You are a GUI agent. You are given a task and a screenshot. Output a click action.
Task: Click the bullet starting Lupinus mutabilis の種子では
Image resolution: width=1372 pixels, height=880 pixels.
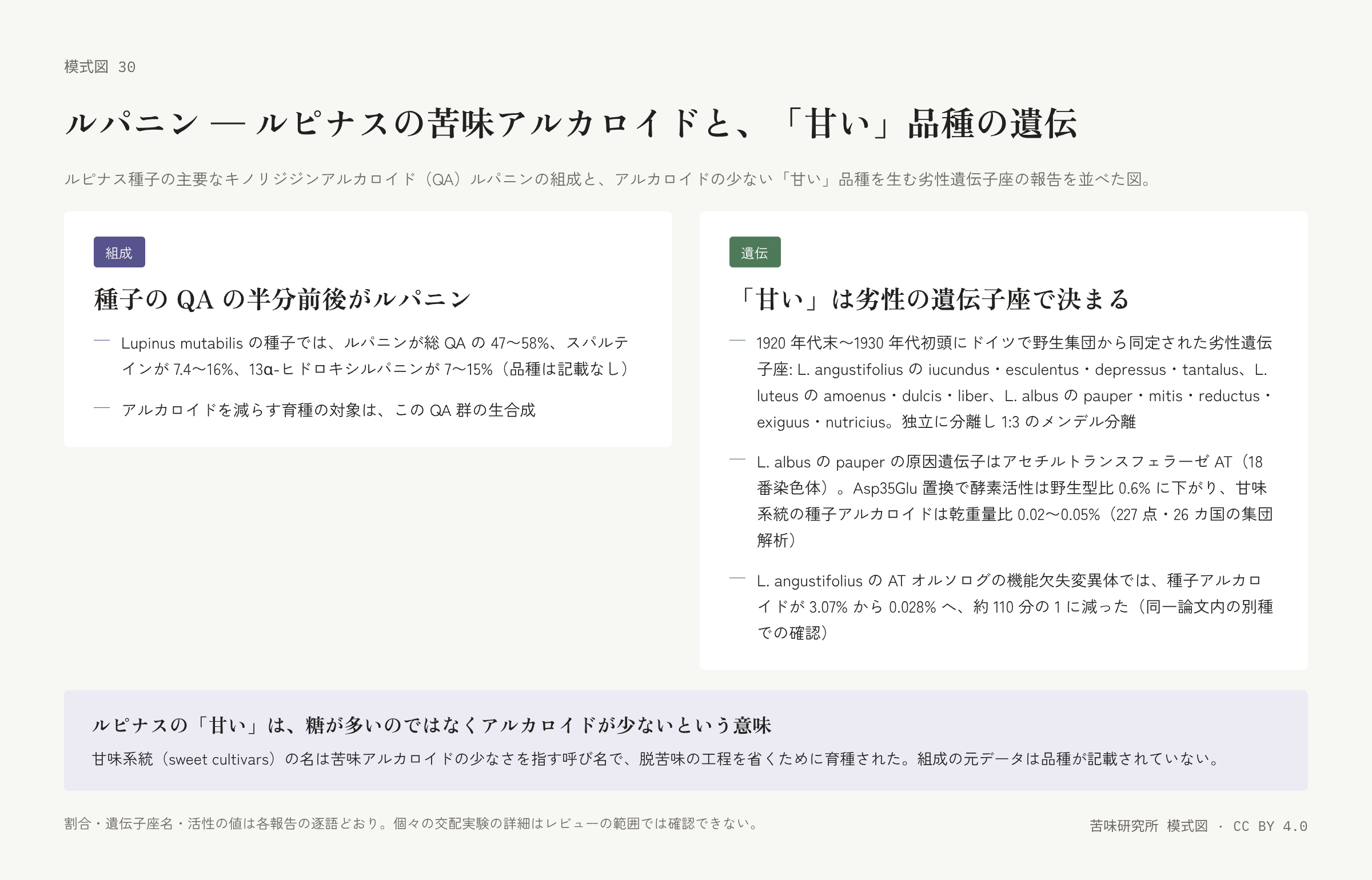tap(375, 356)
